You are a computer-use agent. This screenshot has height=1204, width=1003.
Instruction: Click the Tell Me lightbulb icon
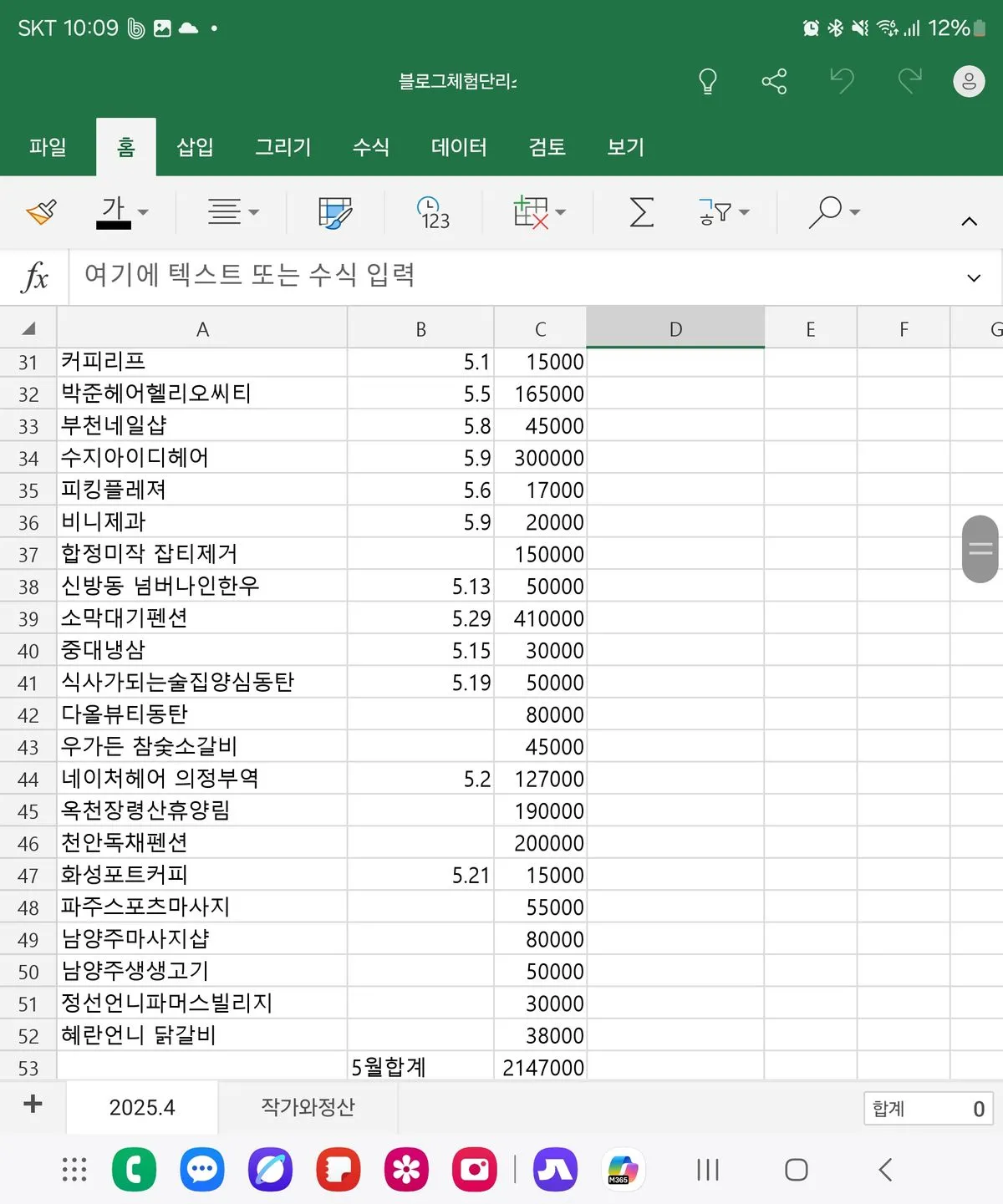tap(708, 80)
